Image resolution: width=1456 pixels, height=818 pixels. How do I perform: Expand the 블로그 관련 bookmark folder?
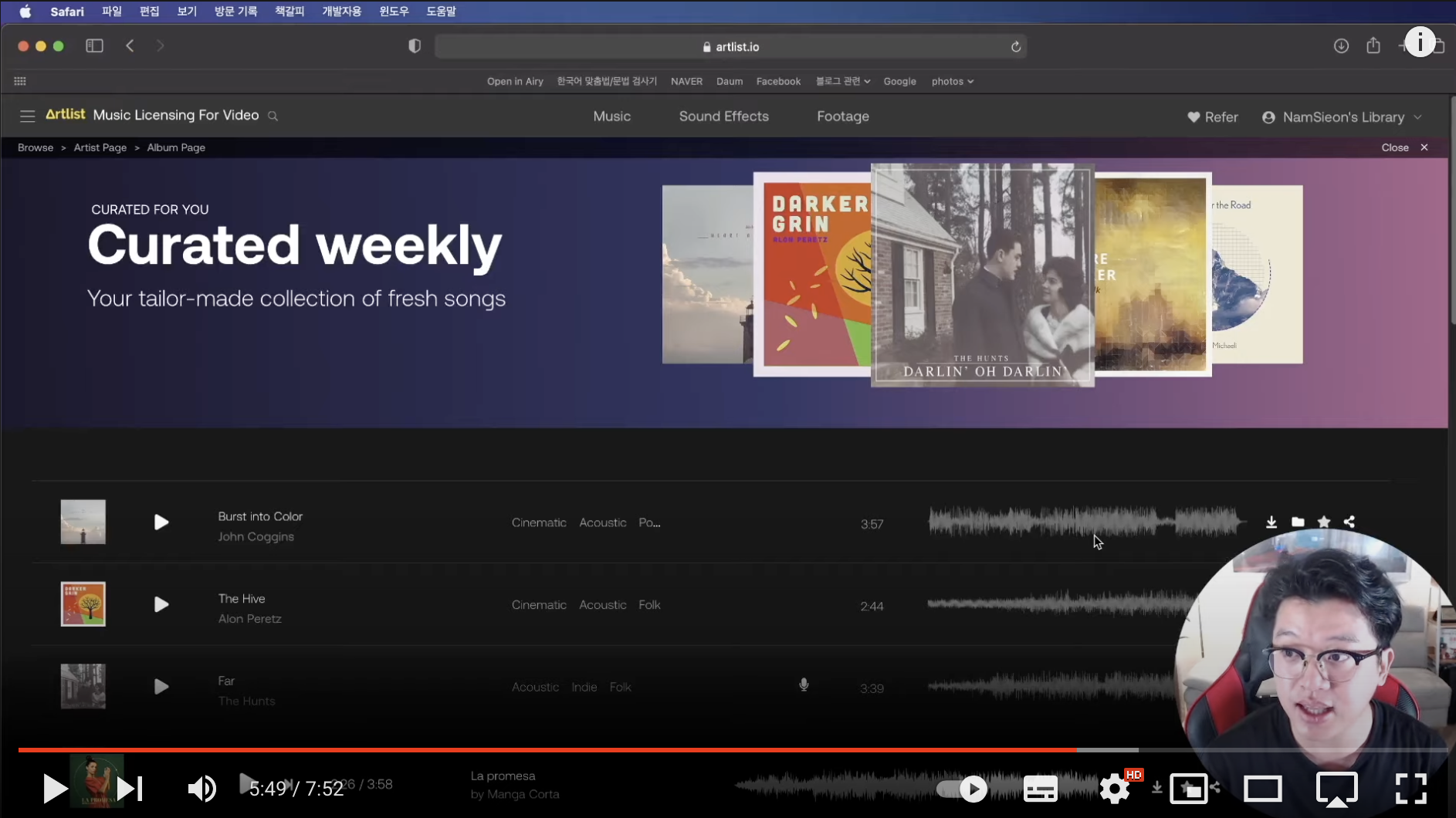(x=843, y=82)
